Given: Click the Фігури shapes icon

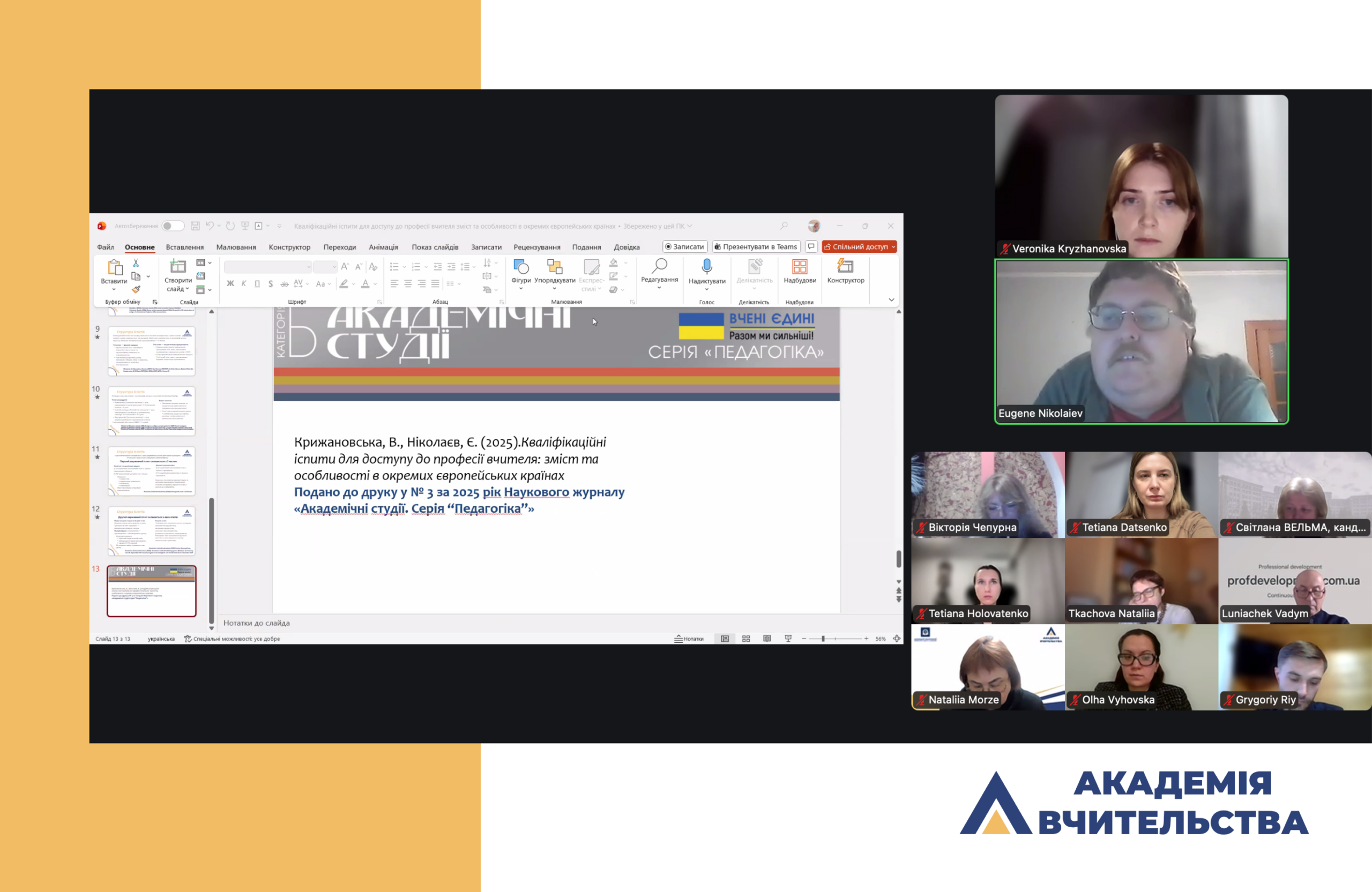Looking at the screenshot, I should tap(520, 267).
